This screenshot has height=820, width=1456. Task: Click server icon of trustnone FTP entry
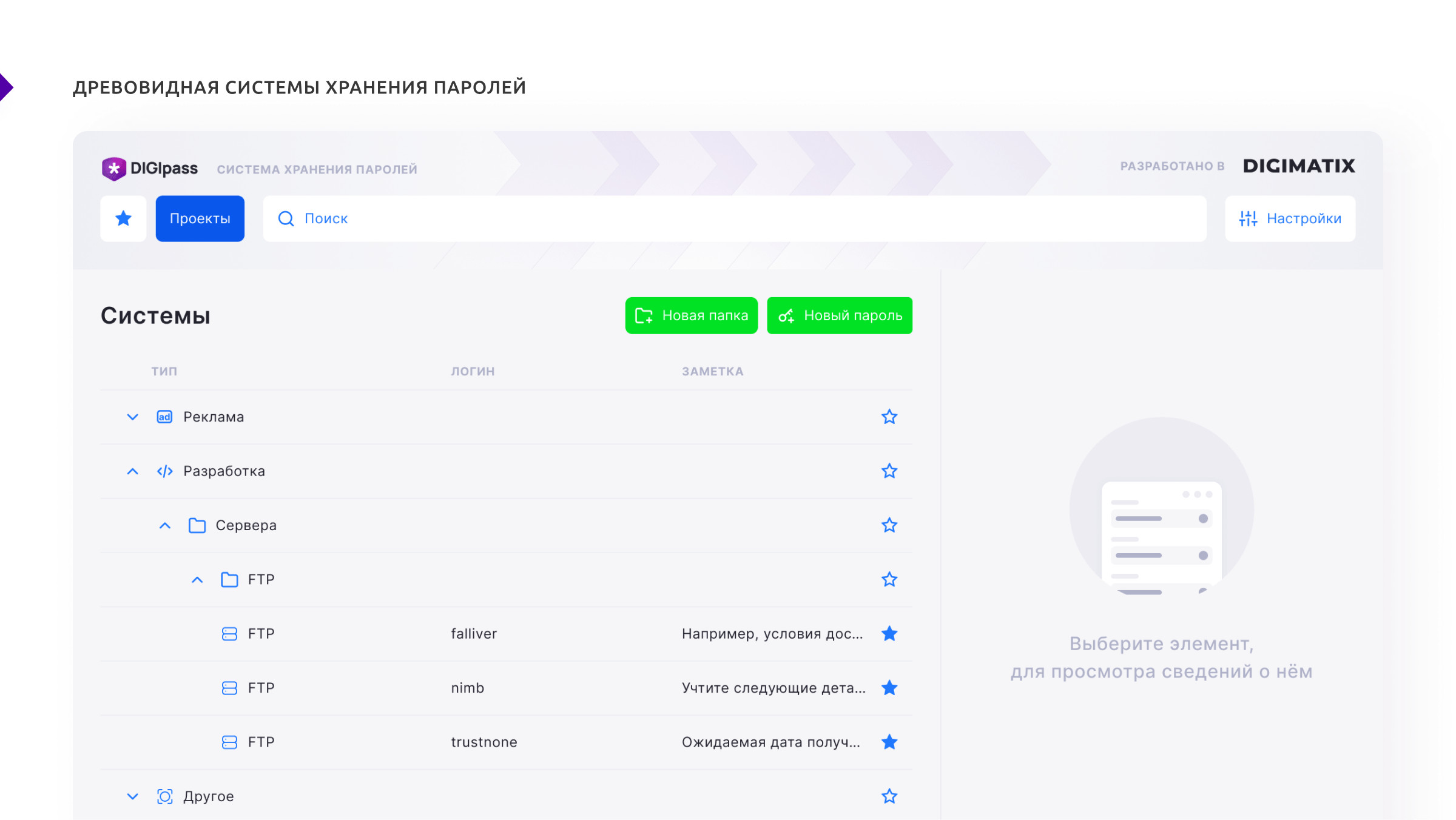point(229,742)
